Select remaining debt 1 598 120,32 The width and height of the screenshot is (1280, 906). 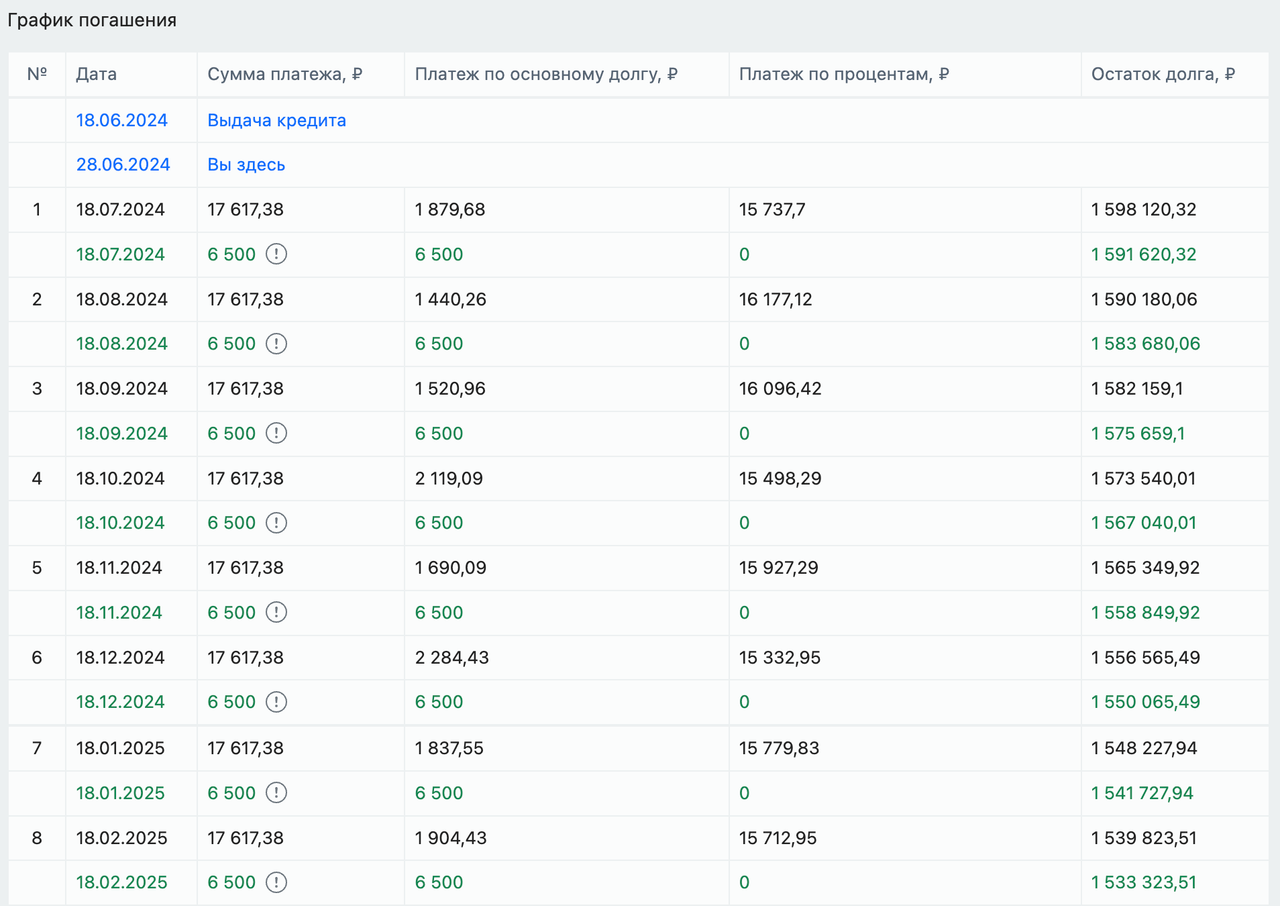[x=1144, y=210]
